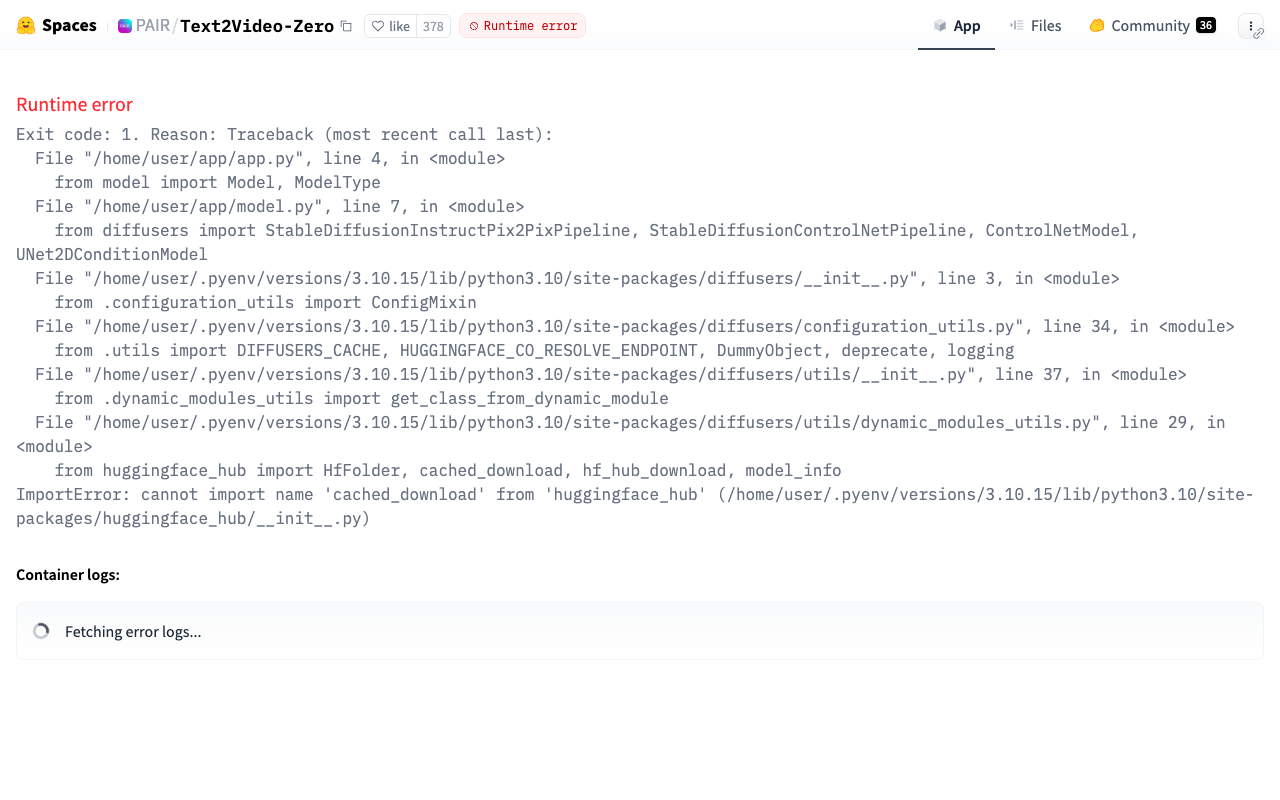Screen dimensions: 1280x800
Task: Click the PAIR organization avatar icon
Action: (125, 26)
